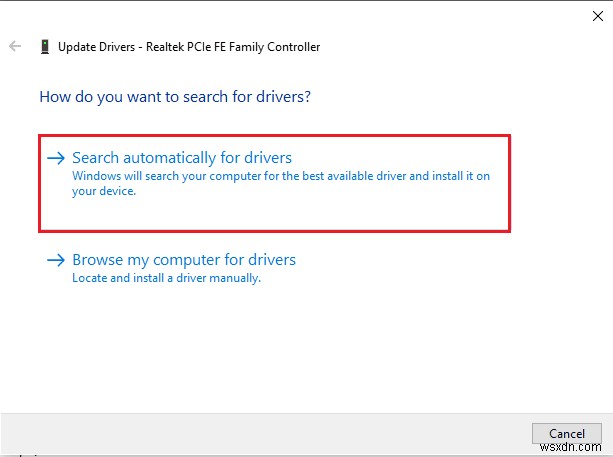Screen dimensions: 613x457
Task: Click the 'How do you want to search' heading
Action: (x=175, y=97)
